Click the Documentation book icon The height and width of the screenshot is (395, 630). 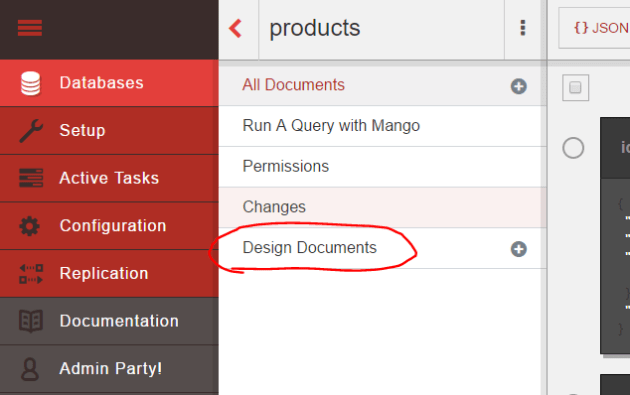31,321
